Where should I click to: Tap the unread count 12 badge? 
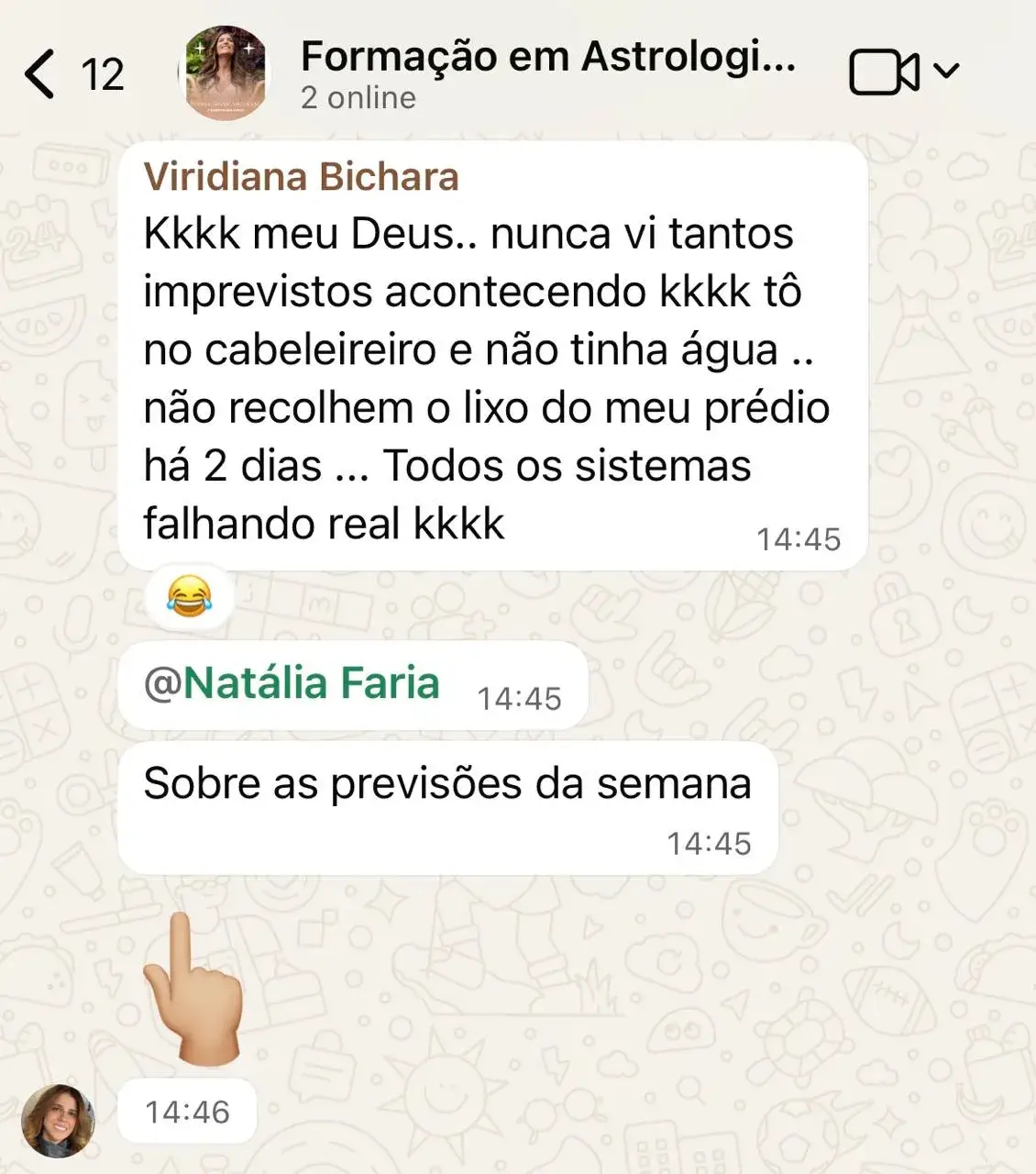tap(103, 74)
